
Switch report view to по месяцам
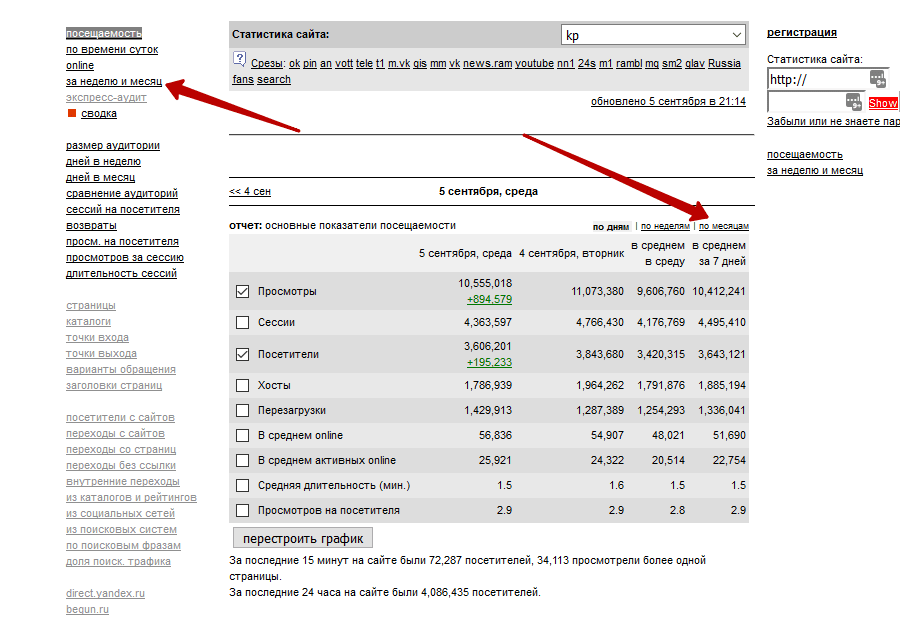(x=723, y=227)
